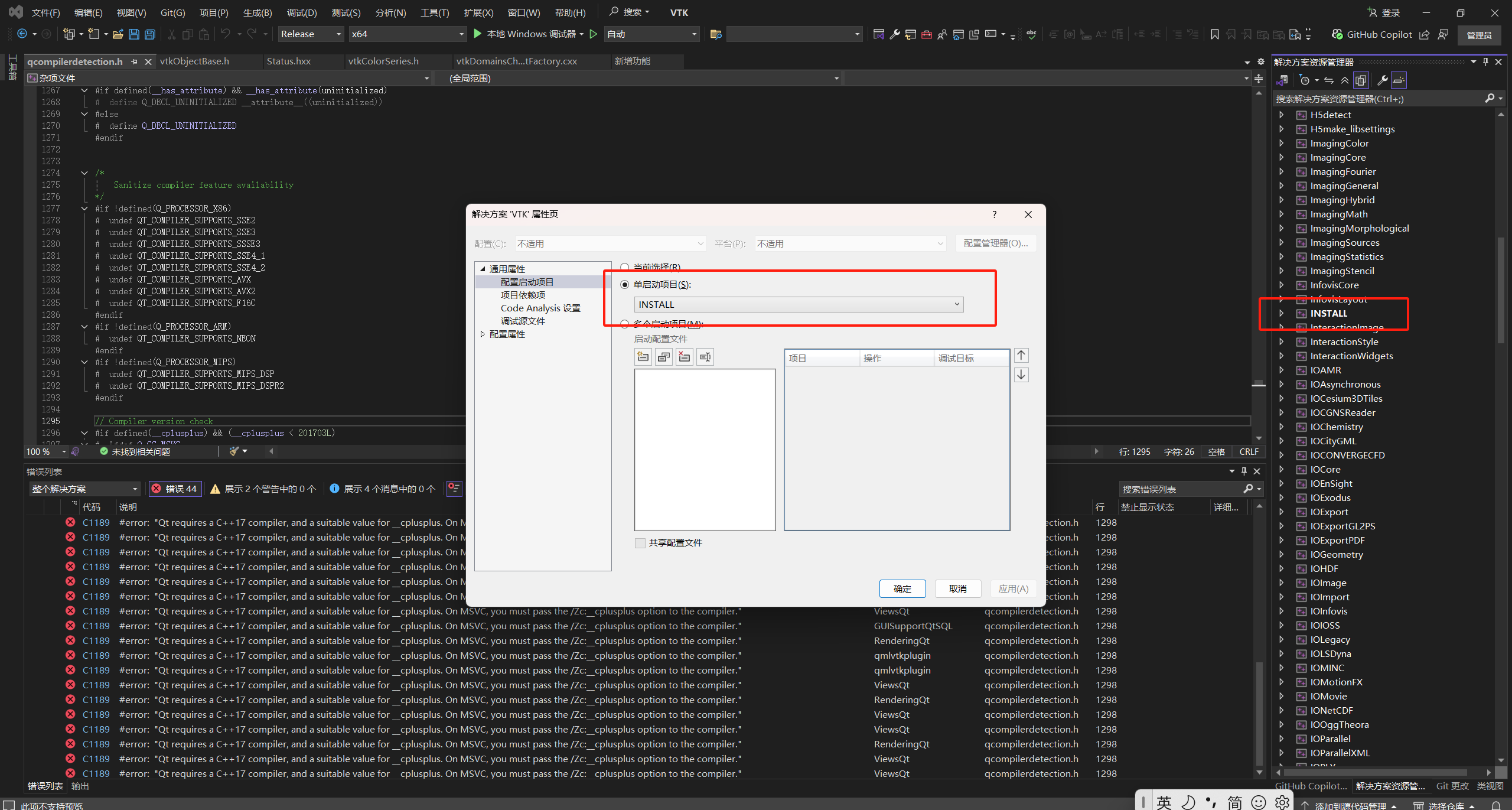Click the rename launch profile icon

coord(705,356)
